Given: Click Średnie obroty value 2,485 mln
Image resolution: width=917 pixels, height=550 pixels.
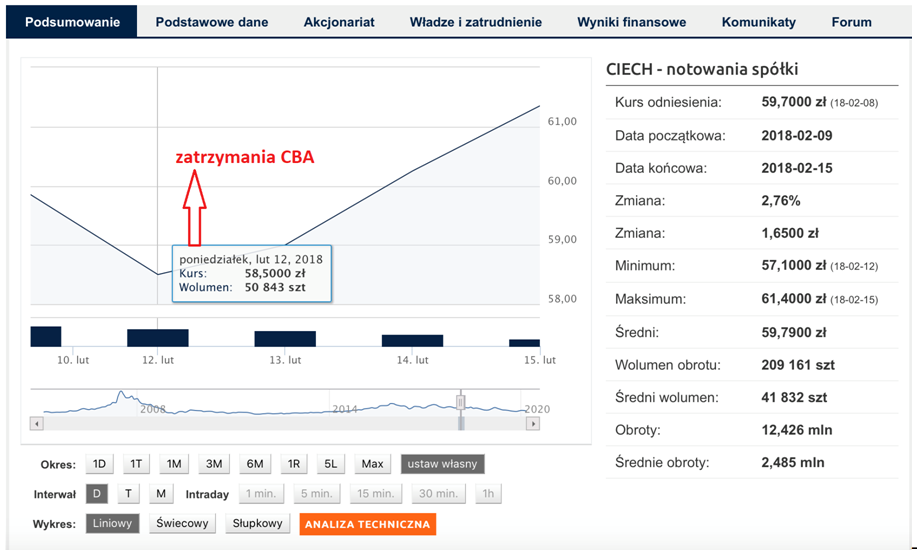Looking at the screenshot, I should tap(792, 463).
